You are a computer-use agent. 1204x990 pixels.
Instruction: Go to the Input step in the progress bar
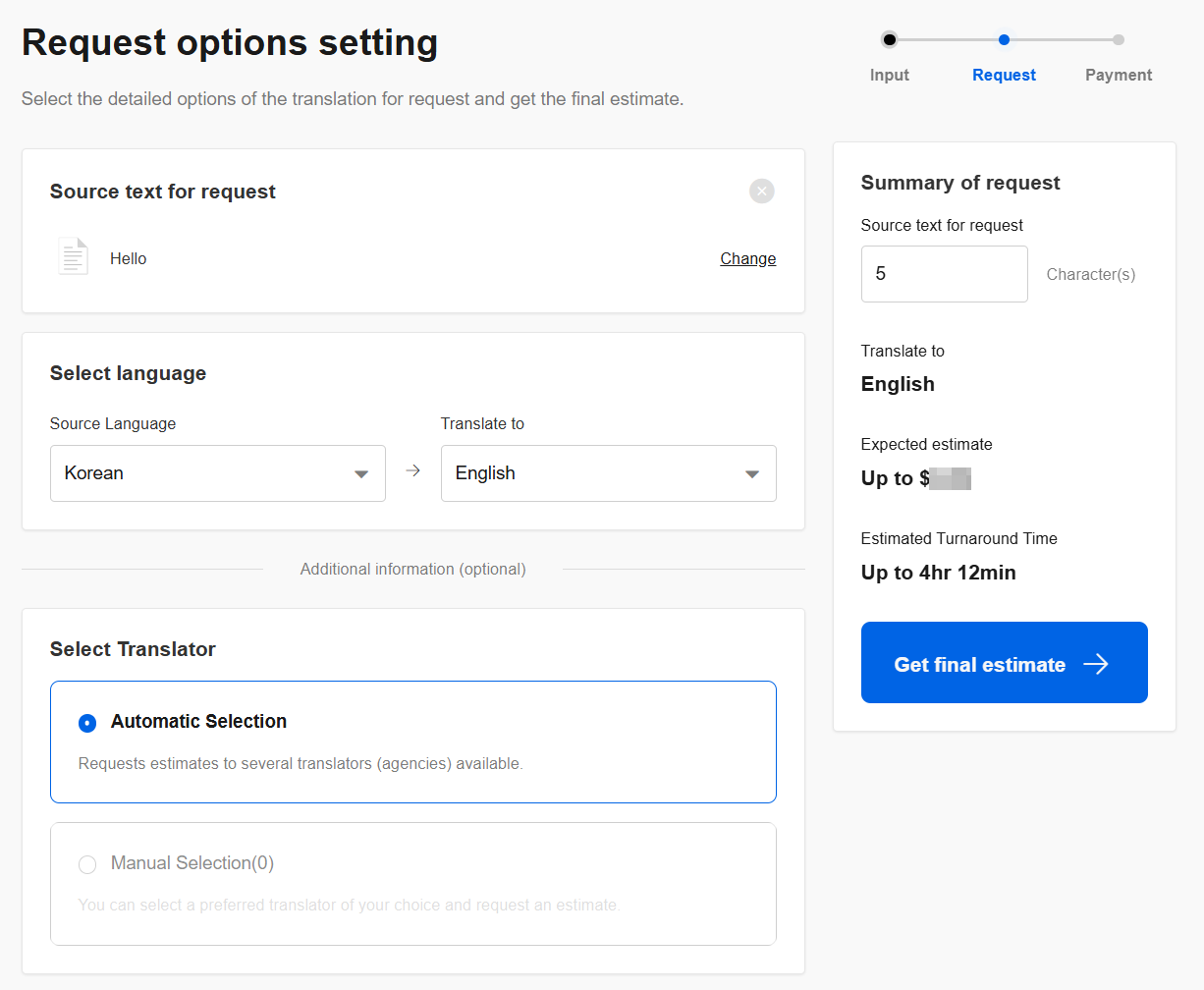890,75
